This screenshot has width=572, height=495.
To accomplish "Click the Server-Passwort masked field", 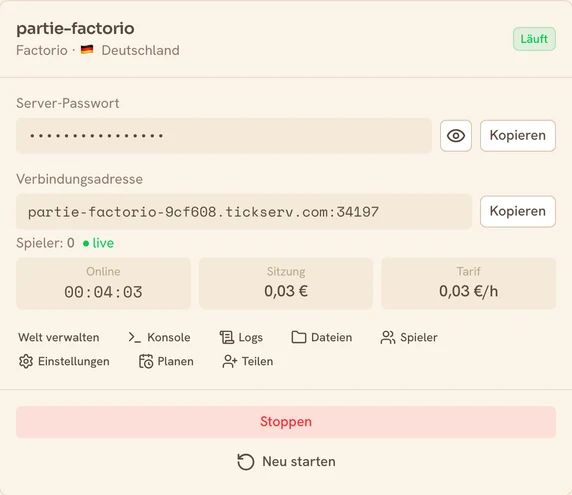I will point(224,136).
